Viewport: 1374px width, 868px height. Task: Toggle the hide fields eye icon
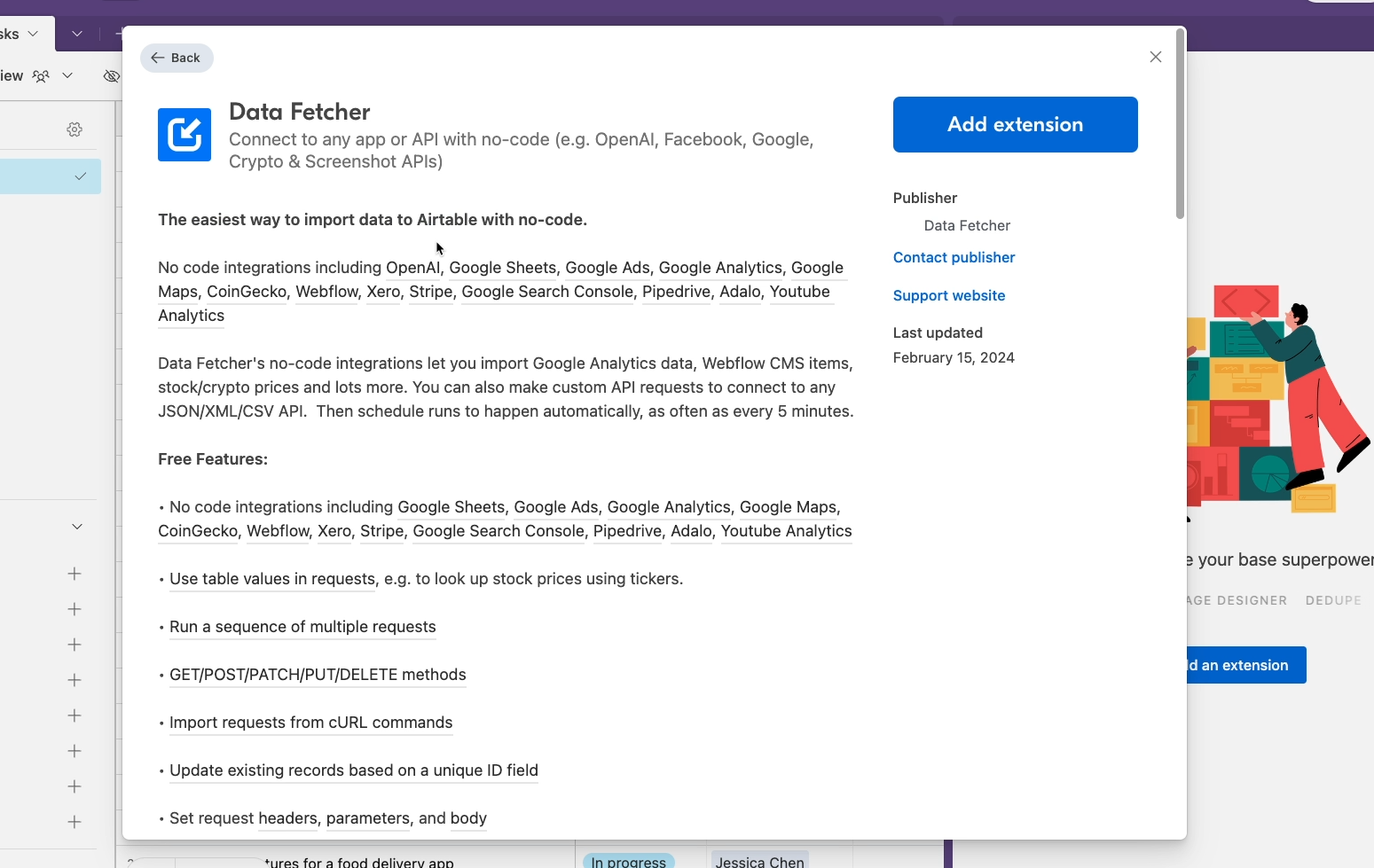[x=112, y=75]
